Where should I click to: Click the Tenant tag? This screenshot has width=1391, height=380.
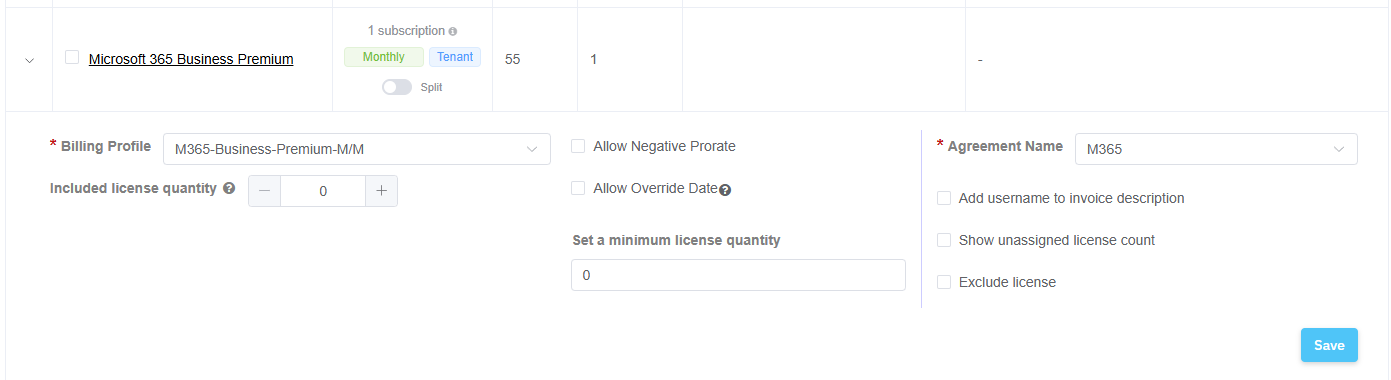coord(455,57)
